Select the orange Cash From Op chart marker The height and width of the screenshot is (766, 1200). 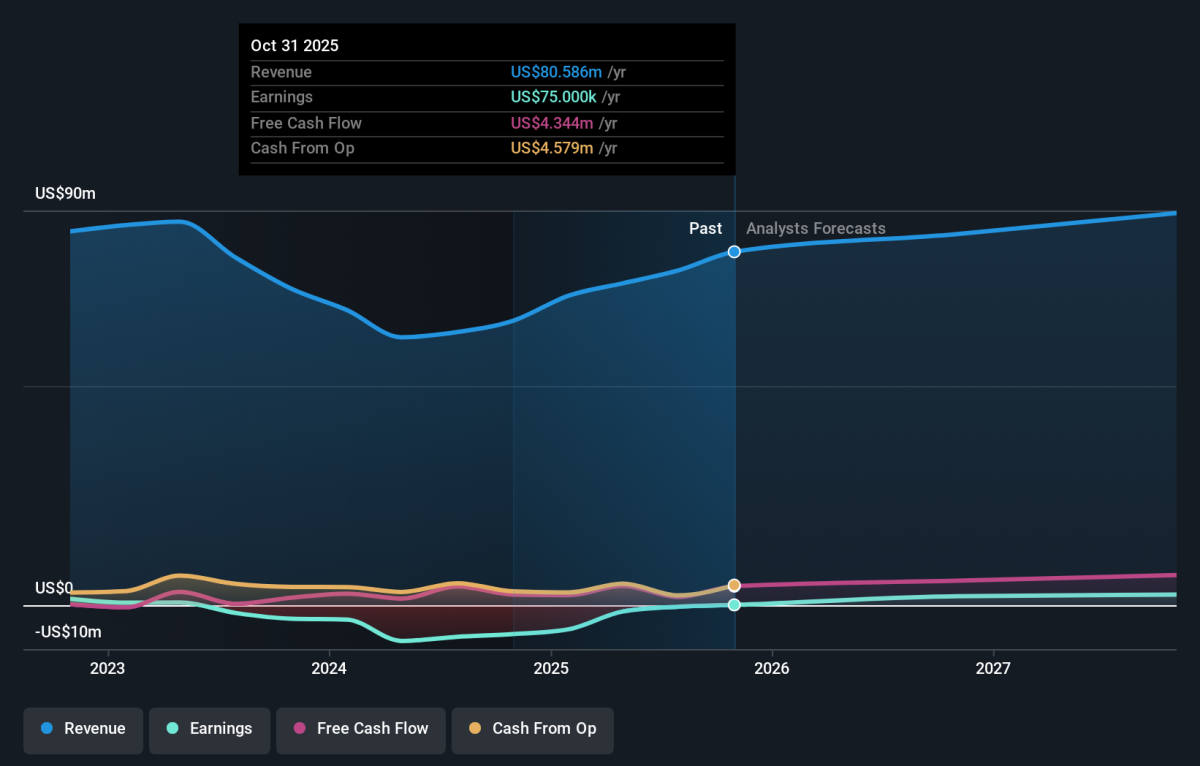coord(734,585)
